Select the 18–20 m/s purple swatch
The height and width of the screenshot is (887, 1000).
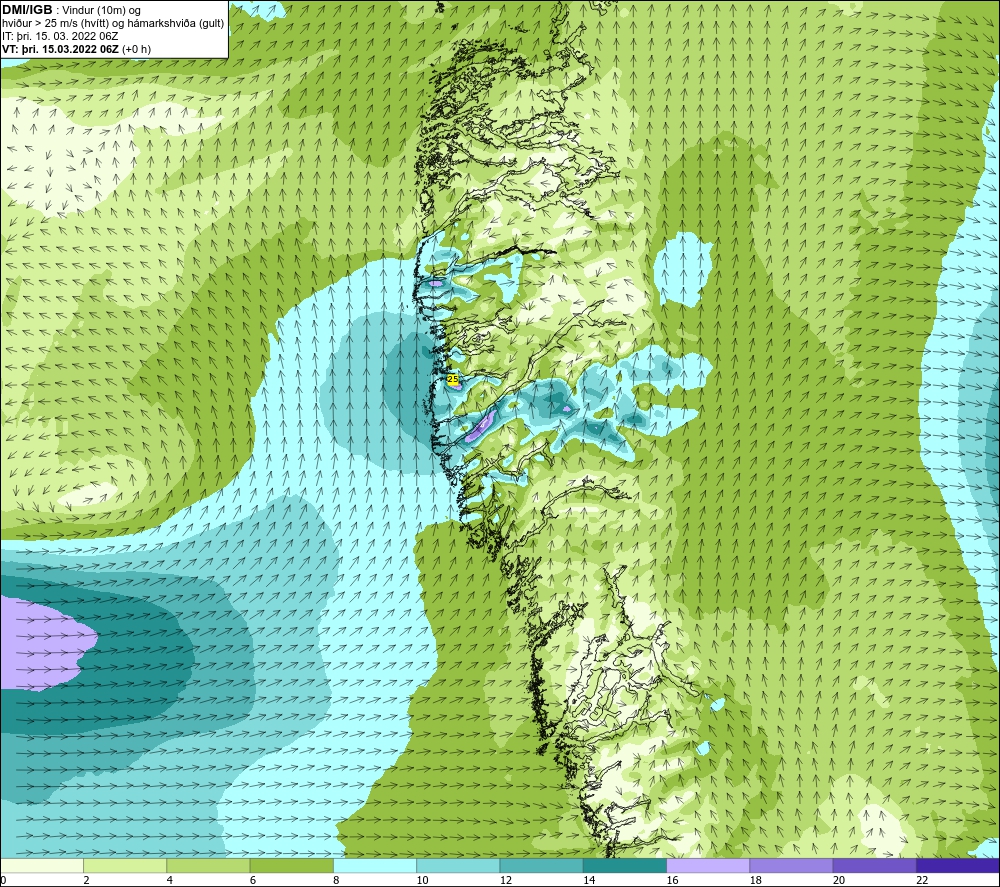(x=791, y=866)
